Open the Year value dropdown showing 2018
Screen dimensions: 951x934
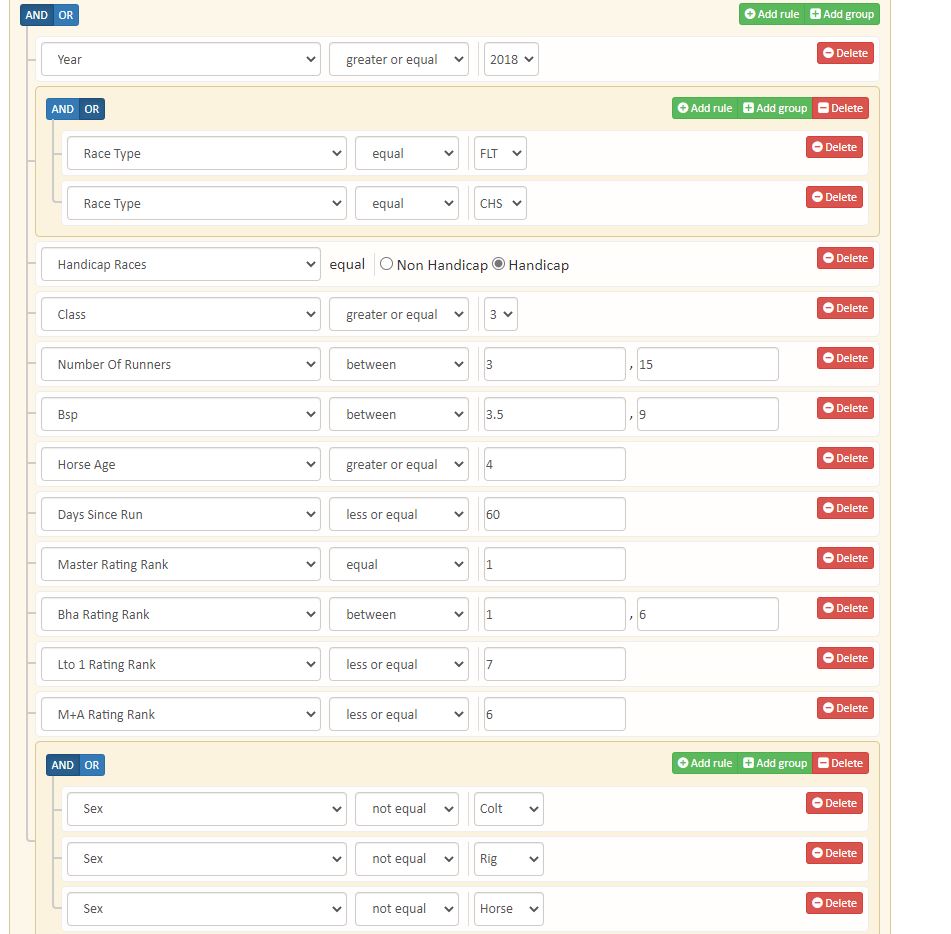[x=511, y=59]
